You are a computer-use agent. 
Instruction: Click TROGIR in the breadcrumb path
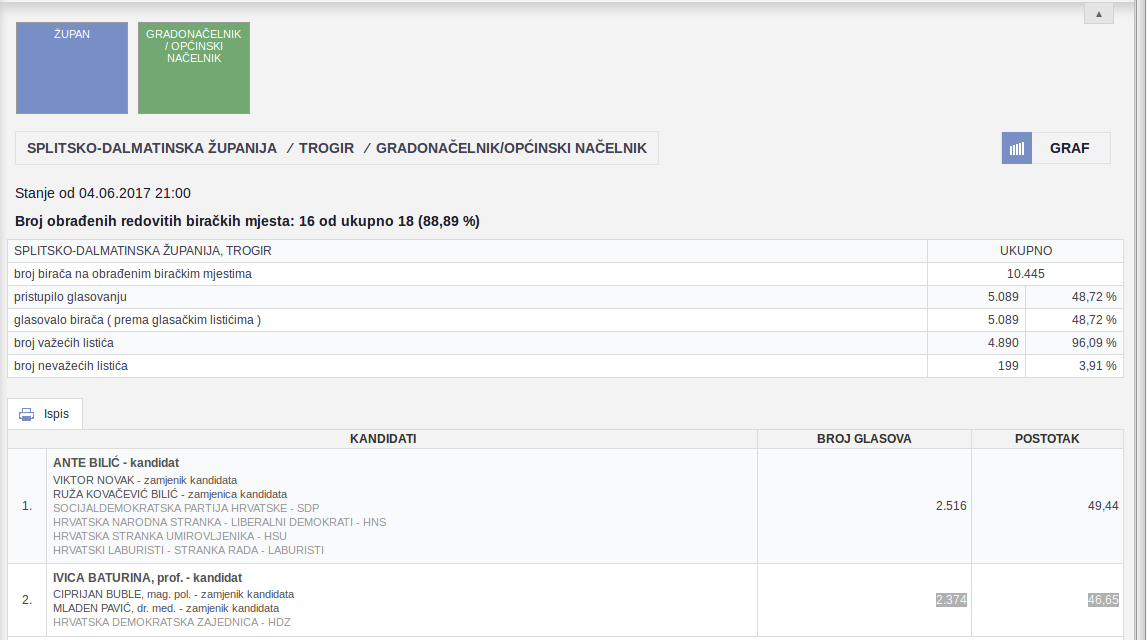[x=326, y=148]
